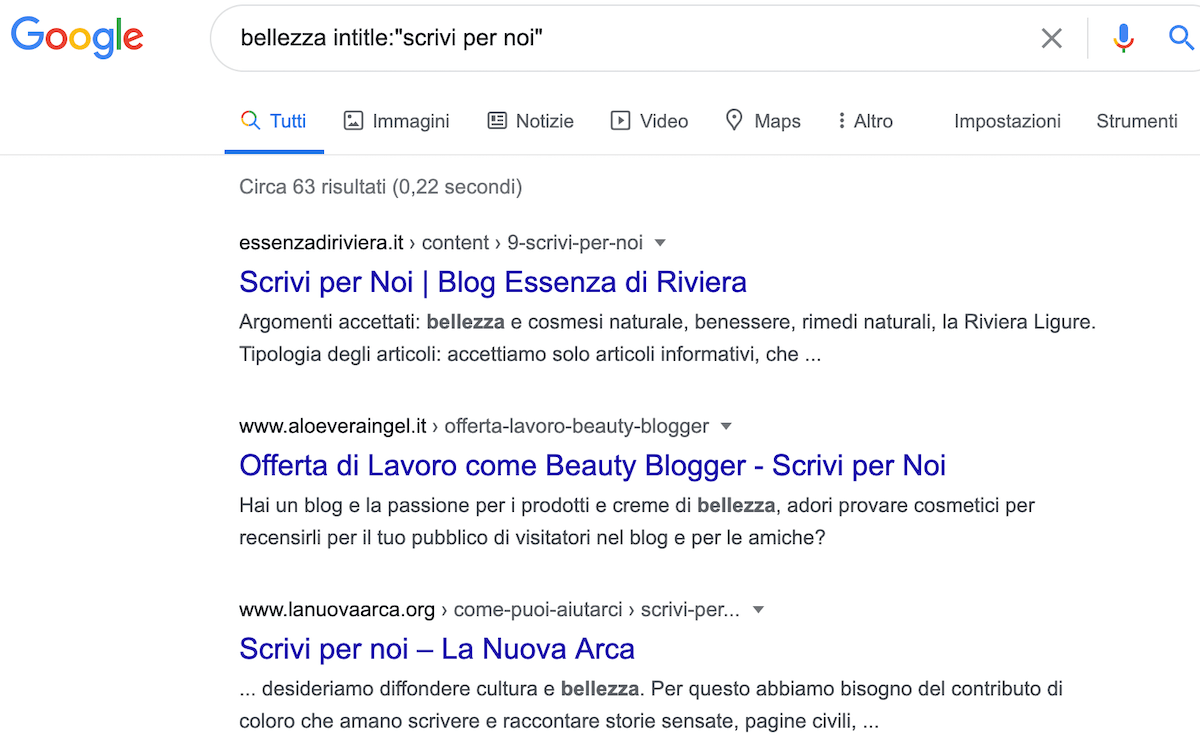
Task: Open Strumenti filters
Action: (1137, 121)
